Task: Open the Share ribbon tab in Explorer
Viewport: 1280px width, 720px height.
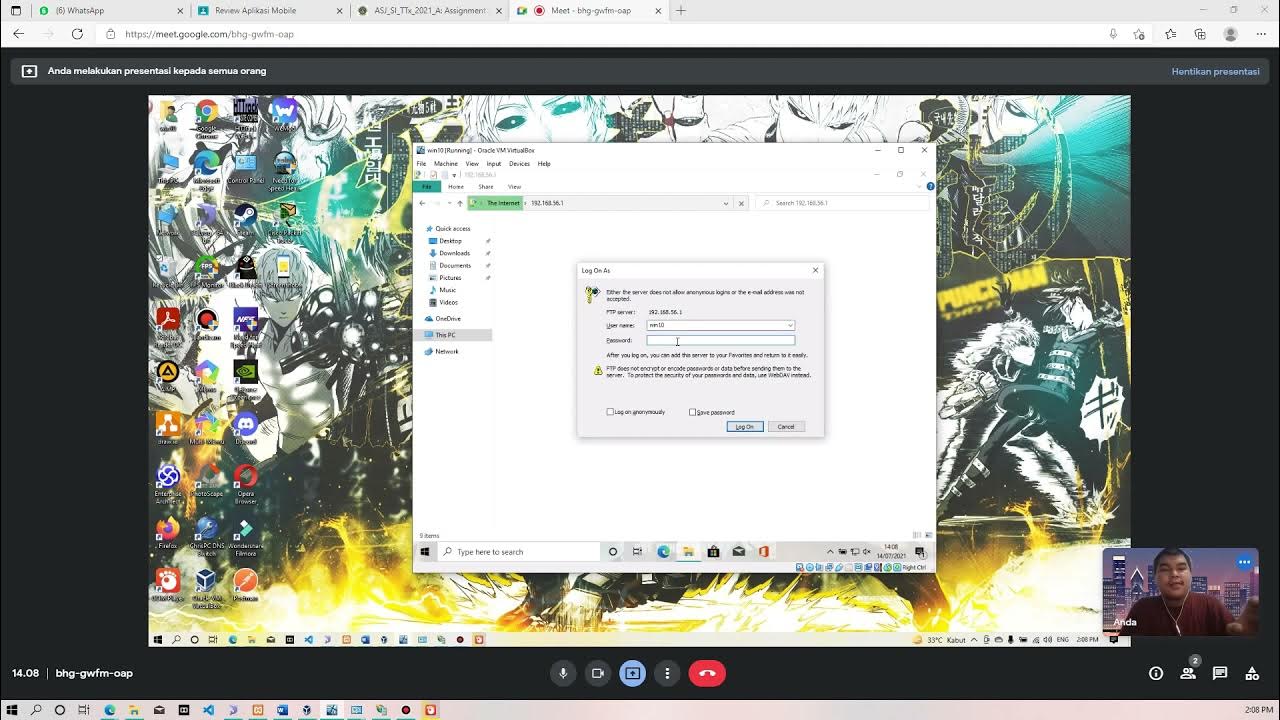Action: (486, 186)
